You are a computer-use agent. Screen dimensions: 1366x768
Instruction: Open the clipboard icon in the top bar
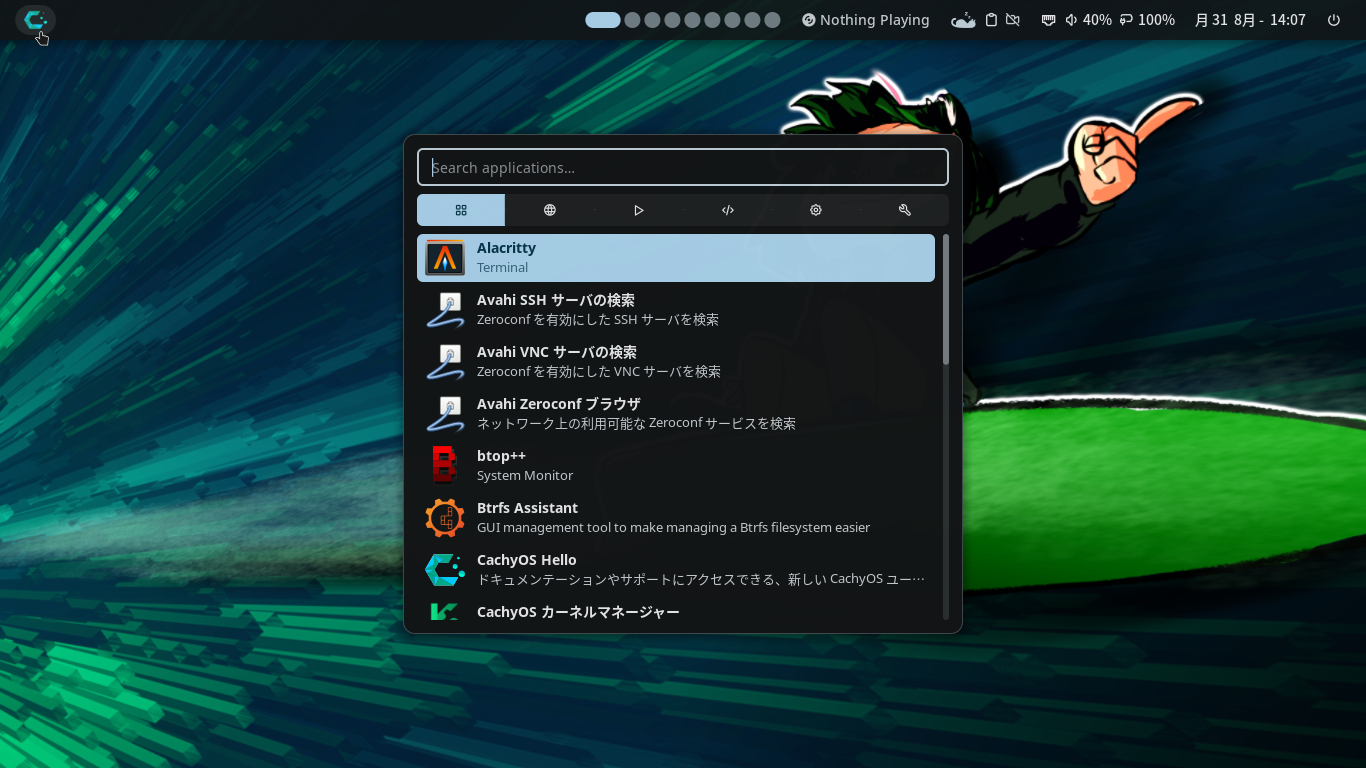click(991, 20)
